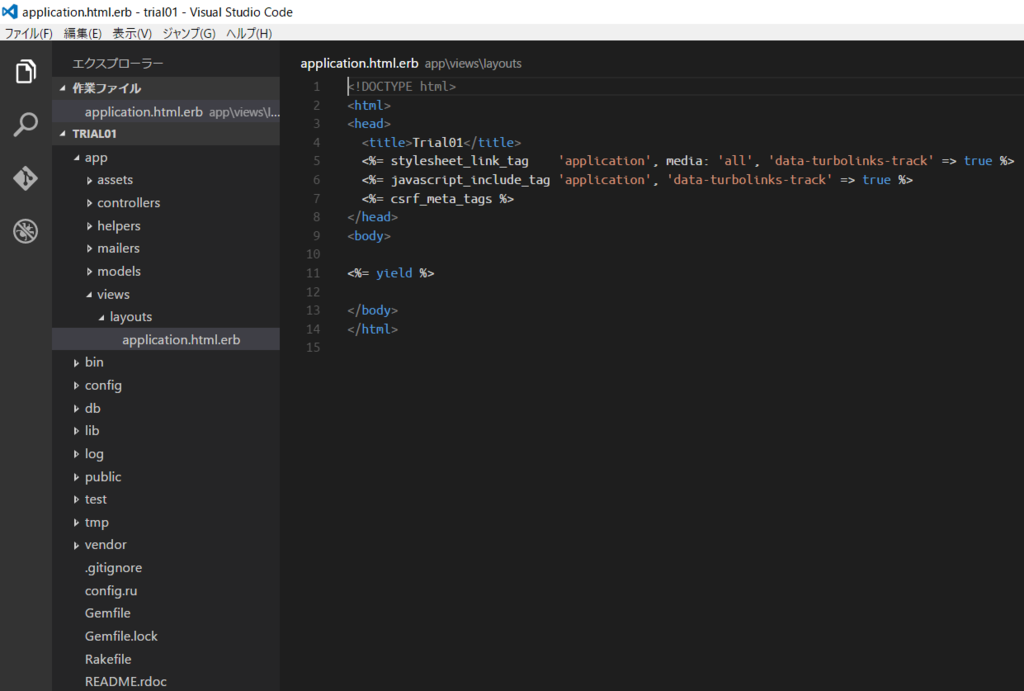Click stylesheet_link_tag in line 5
Screen dimensions: 1024x691
pyautogui.click(x=459, y=161)
